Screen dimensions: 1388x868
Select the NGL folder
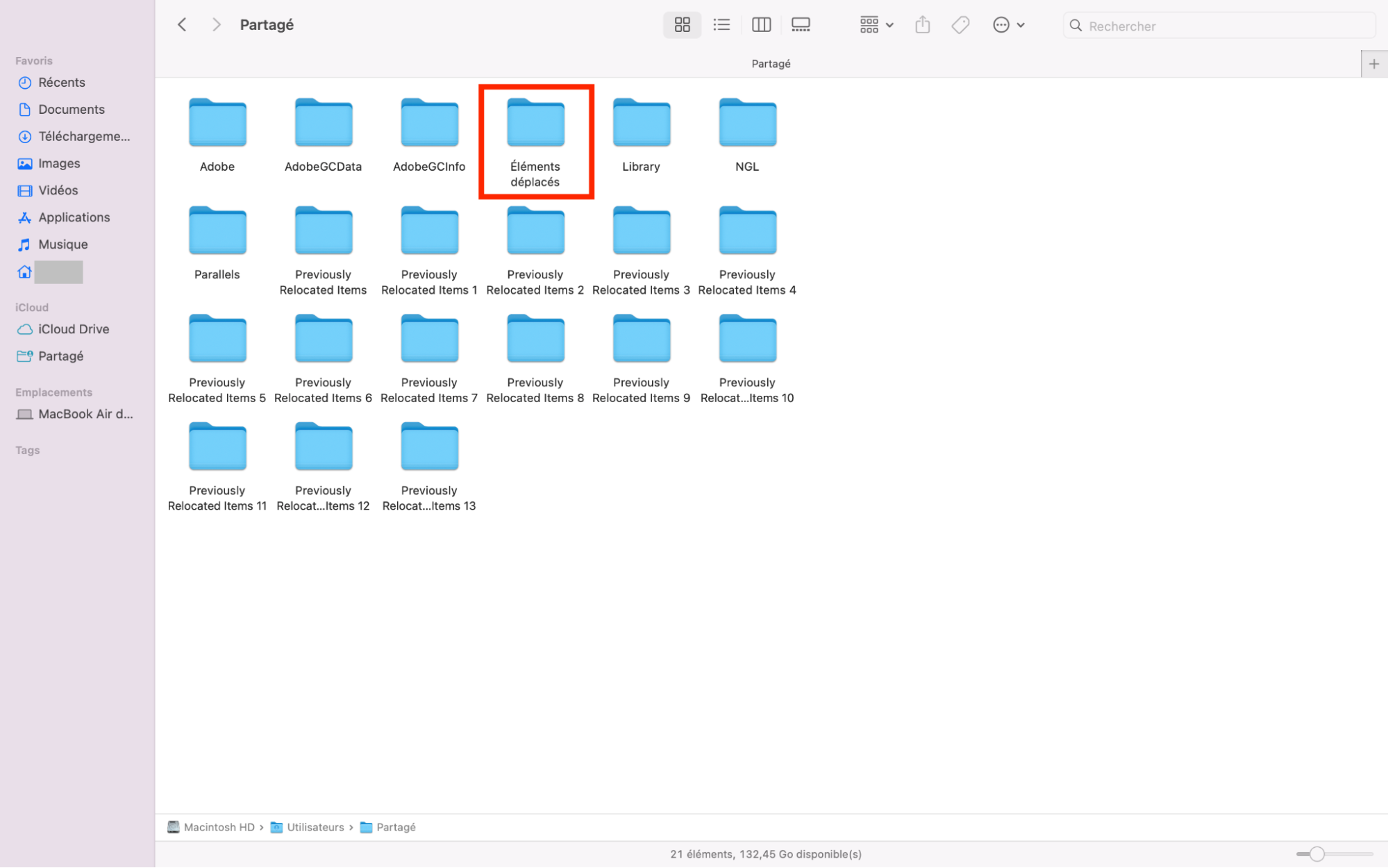(748, 136)
